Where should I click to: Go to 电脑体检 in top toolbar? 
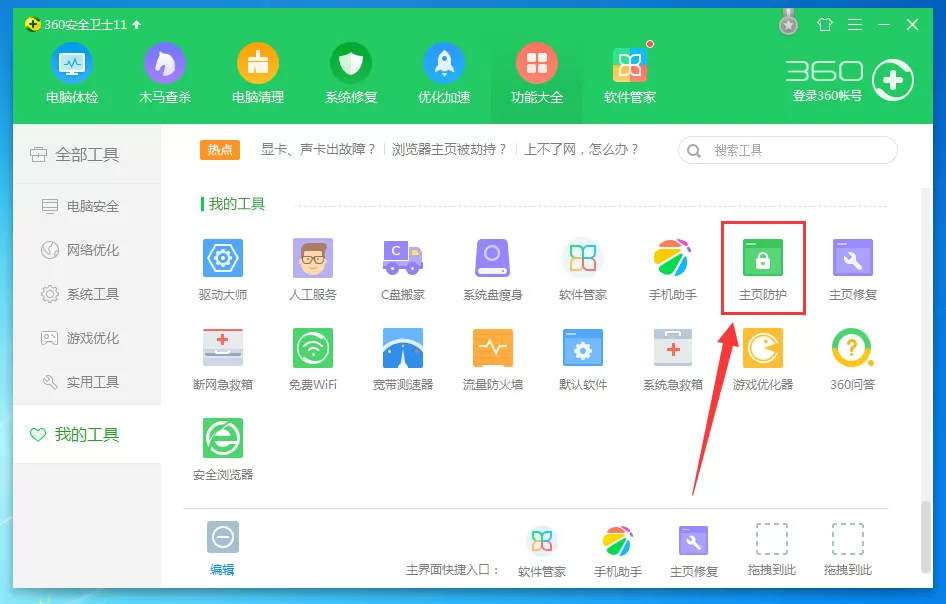pyautogui.click(x=72, y=74)
